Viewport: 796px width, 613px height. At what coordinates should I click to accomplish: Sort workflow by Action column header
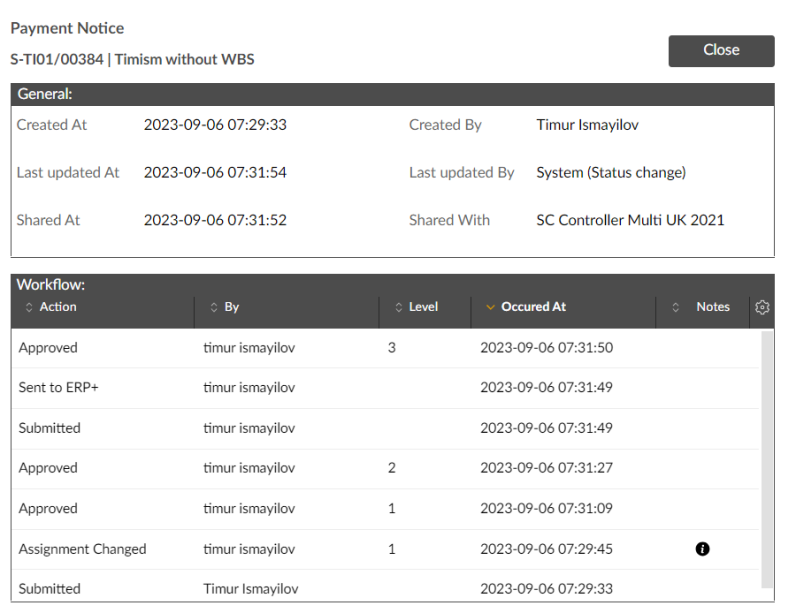point(58,306)
